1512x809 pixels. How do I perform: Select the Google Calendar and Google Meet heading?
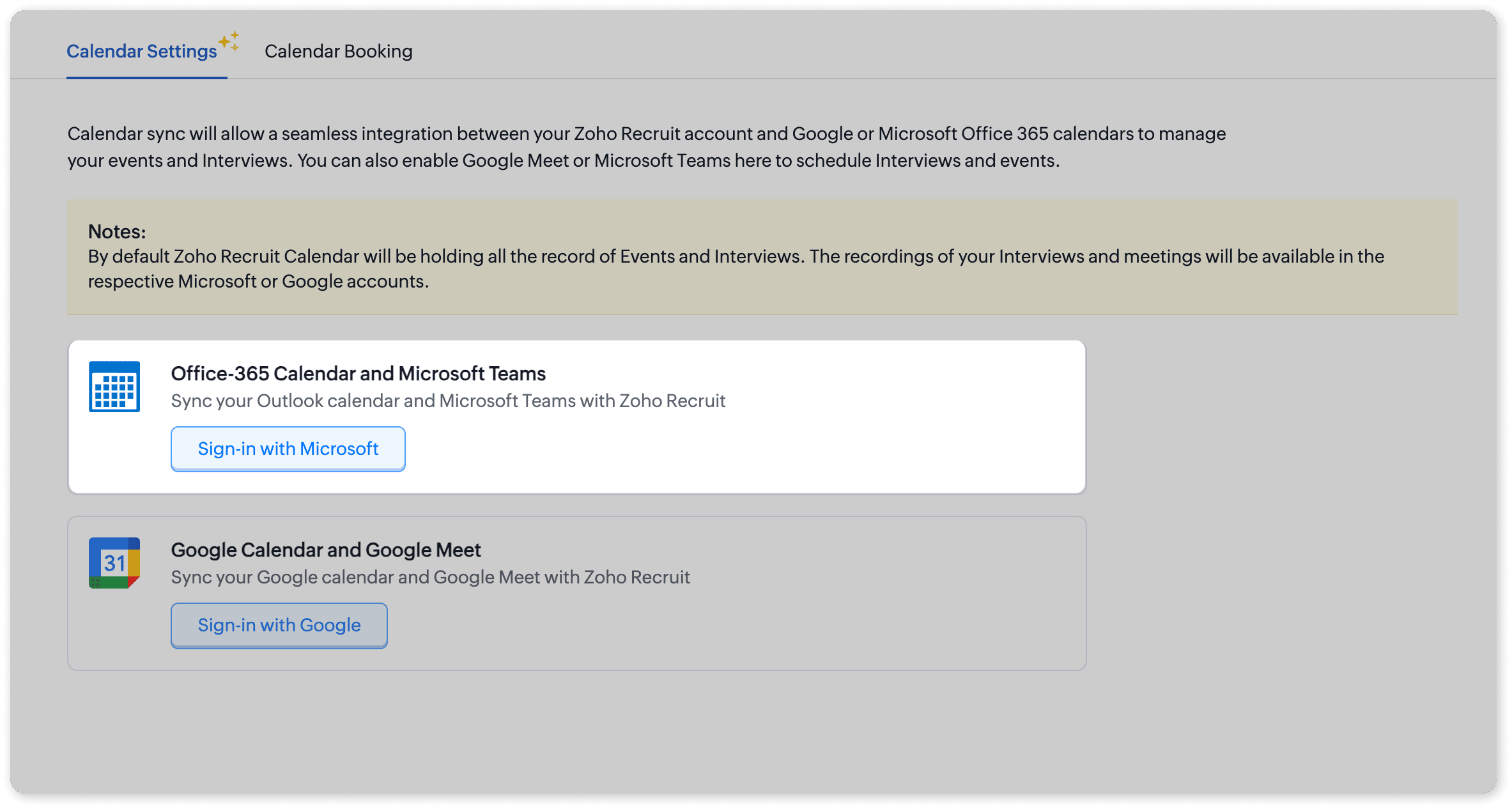[x=326, y=550]
